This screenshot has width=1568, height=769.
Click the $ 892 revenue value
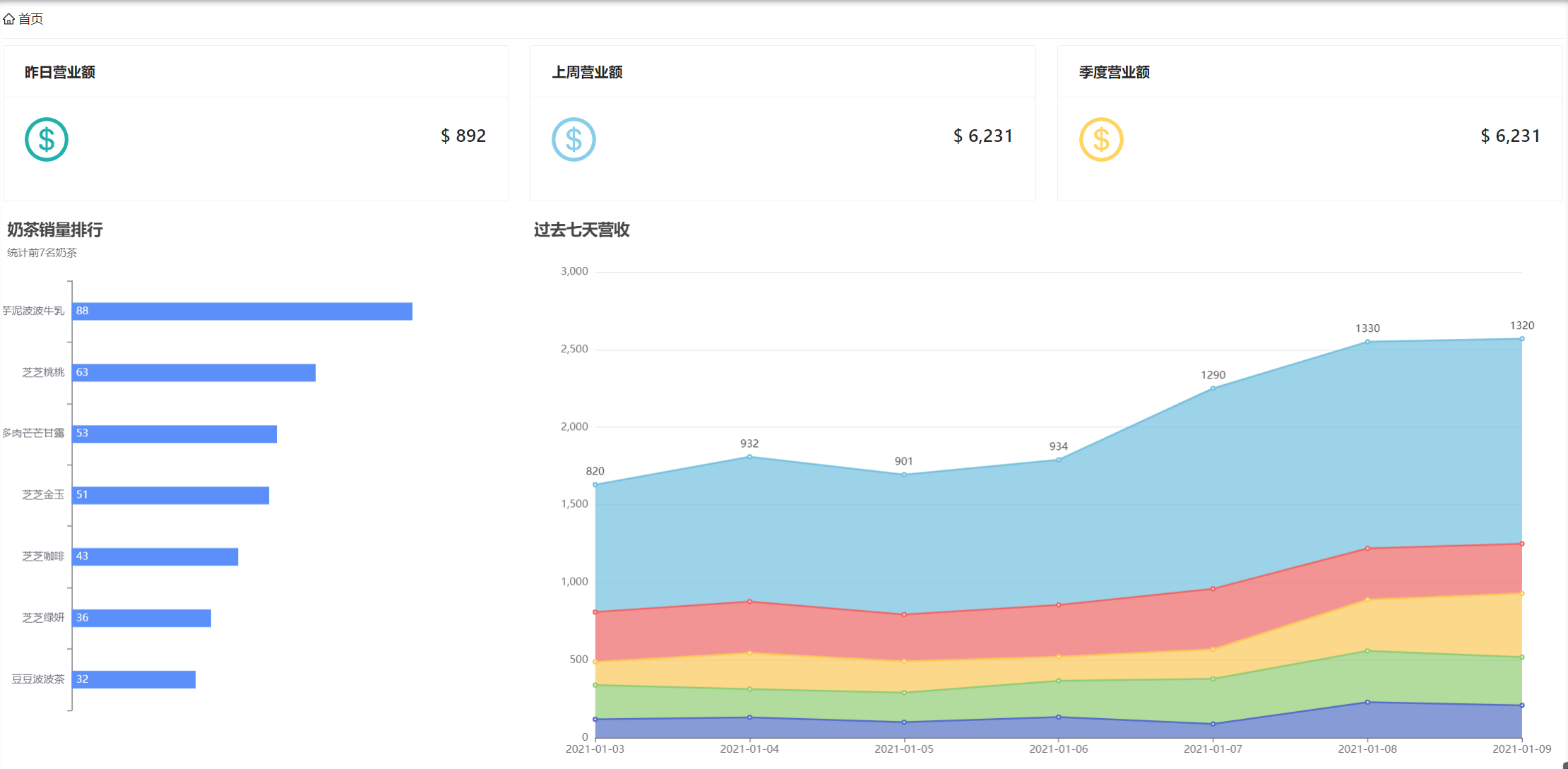click(463, 136)
